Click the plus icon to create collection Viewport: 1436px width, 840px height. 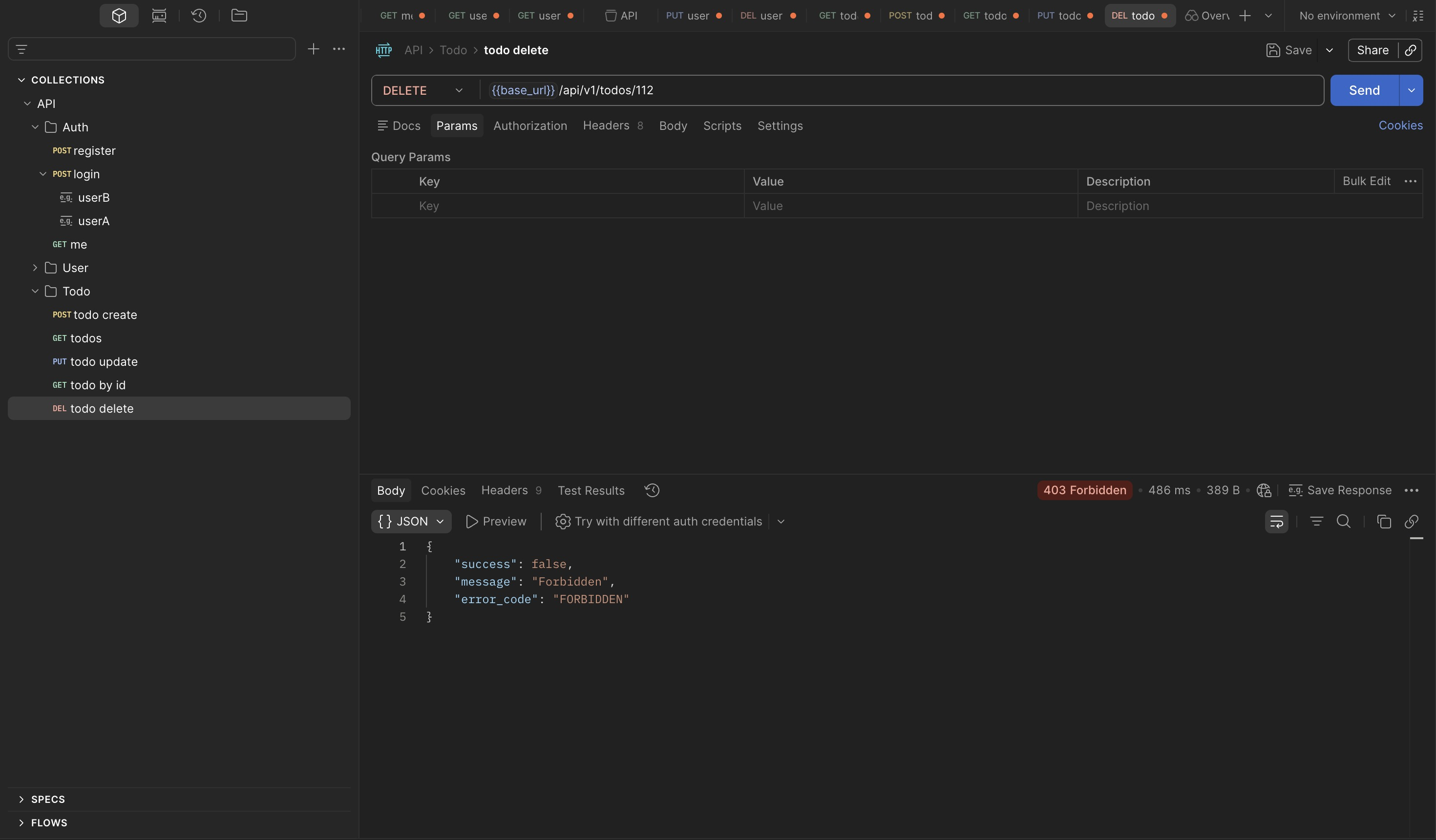click(x=314, y=49)
